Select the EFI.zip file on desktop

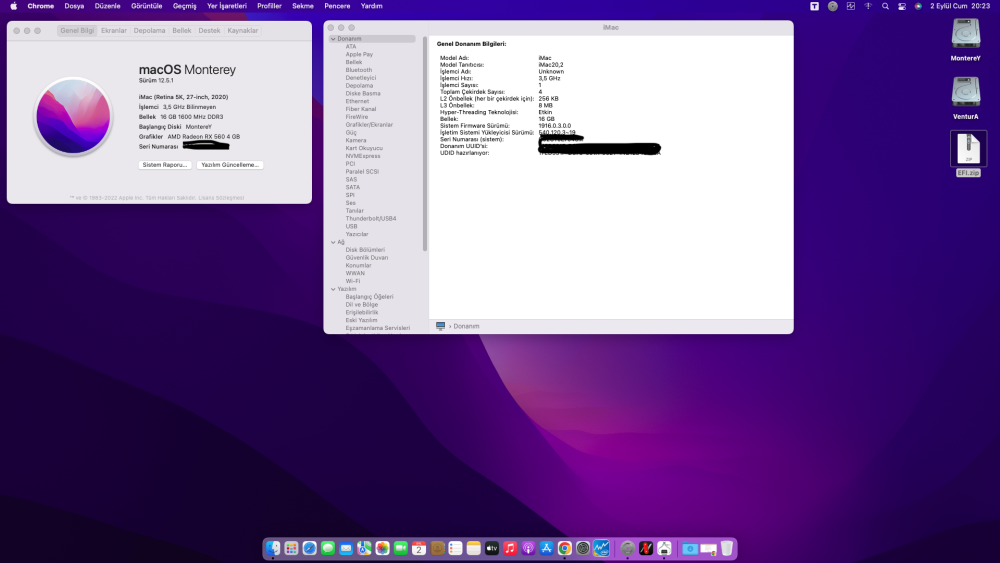968,154
